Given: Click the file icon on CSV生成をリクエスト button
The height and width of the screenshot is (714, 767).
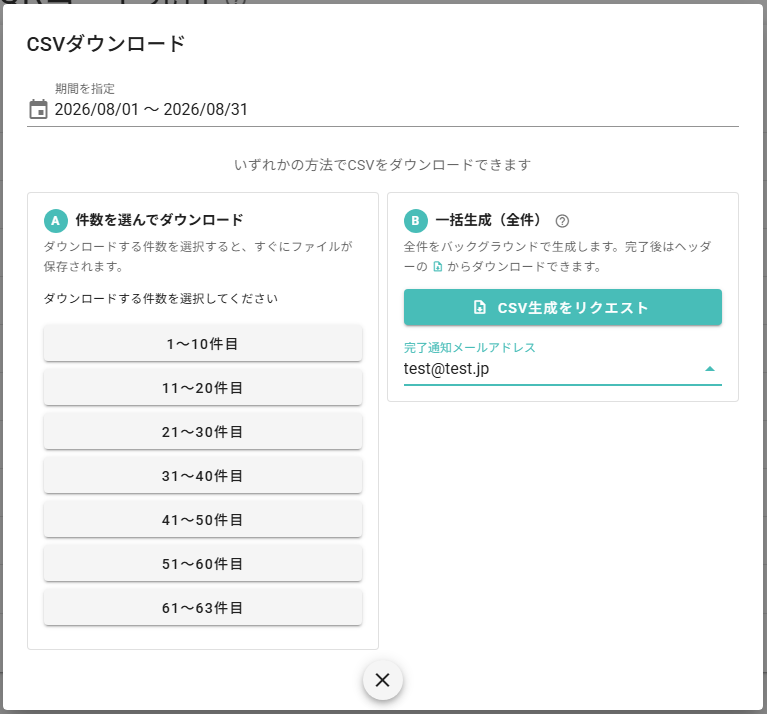Looking at the screenshot, I should point(479,307).
